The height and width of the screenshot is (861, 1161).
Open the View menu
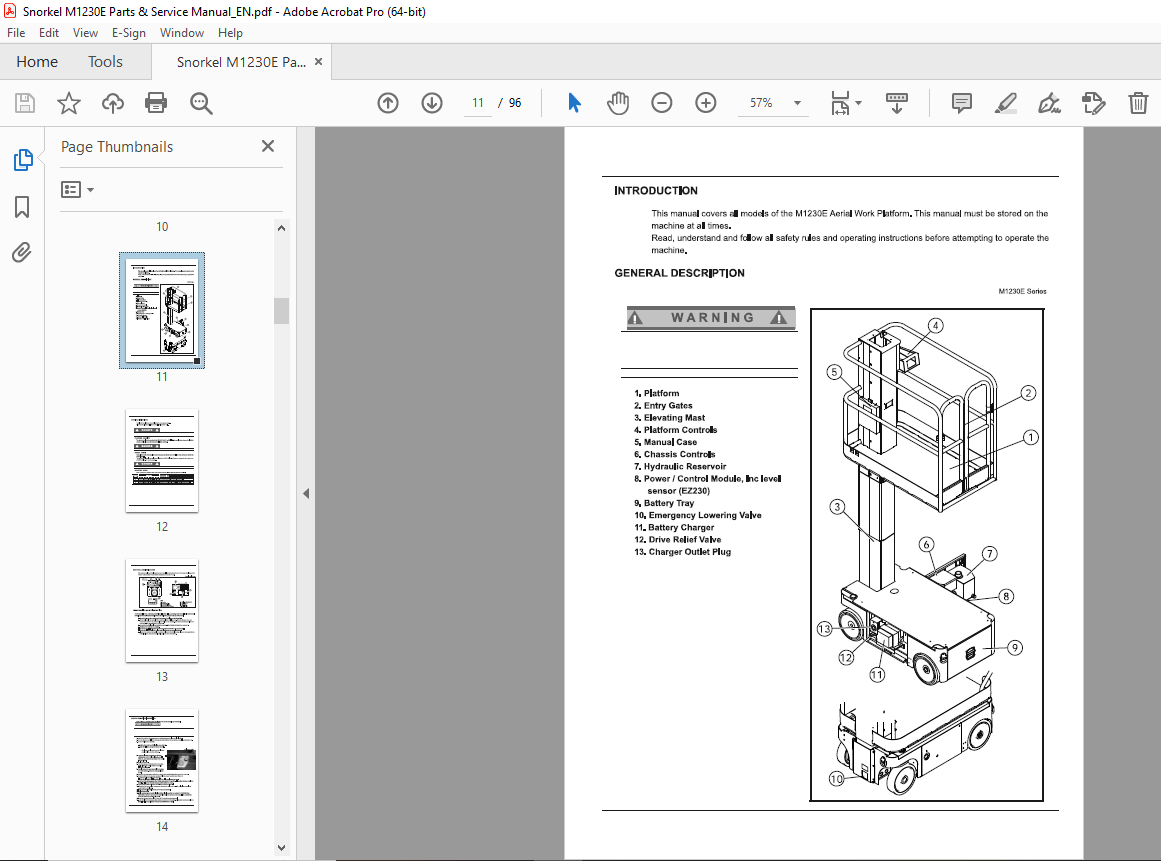[x=85, y=33]
